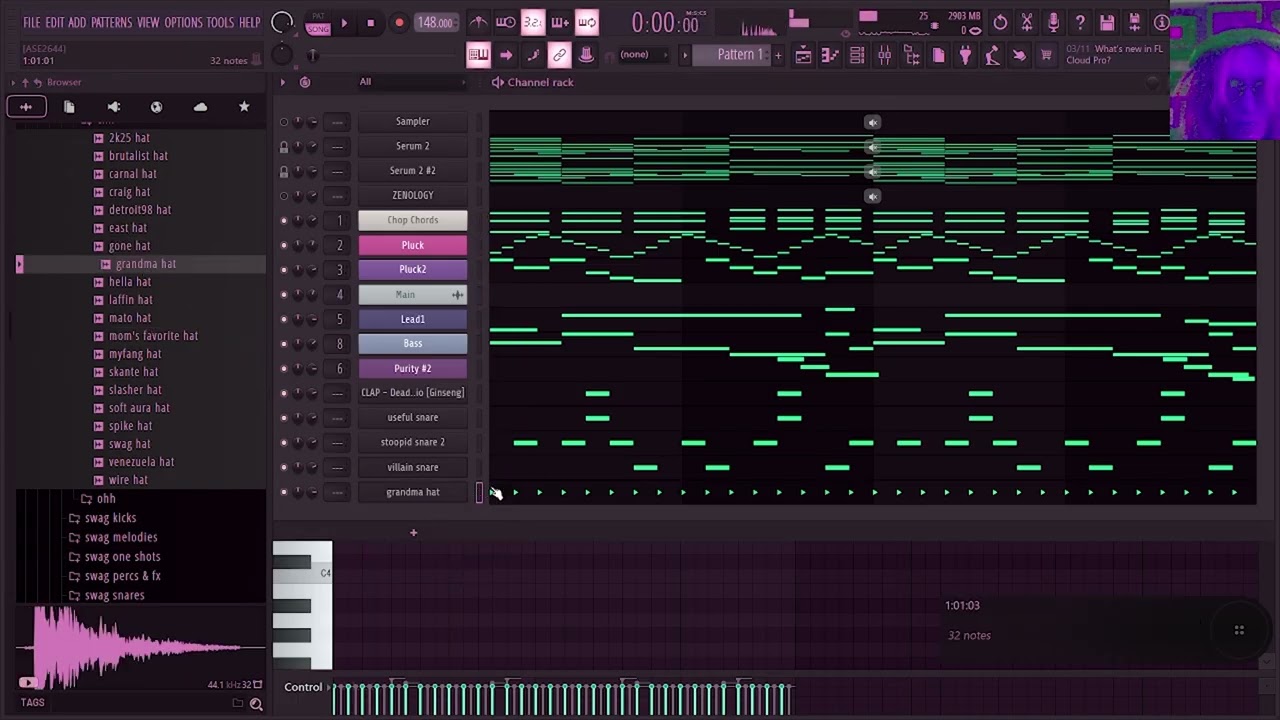Click the browser search magnifier icon

pyautogui.click(x=256, y=704)
